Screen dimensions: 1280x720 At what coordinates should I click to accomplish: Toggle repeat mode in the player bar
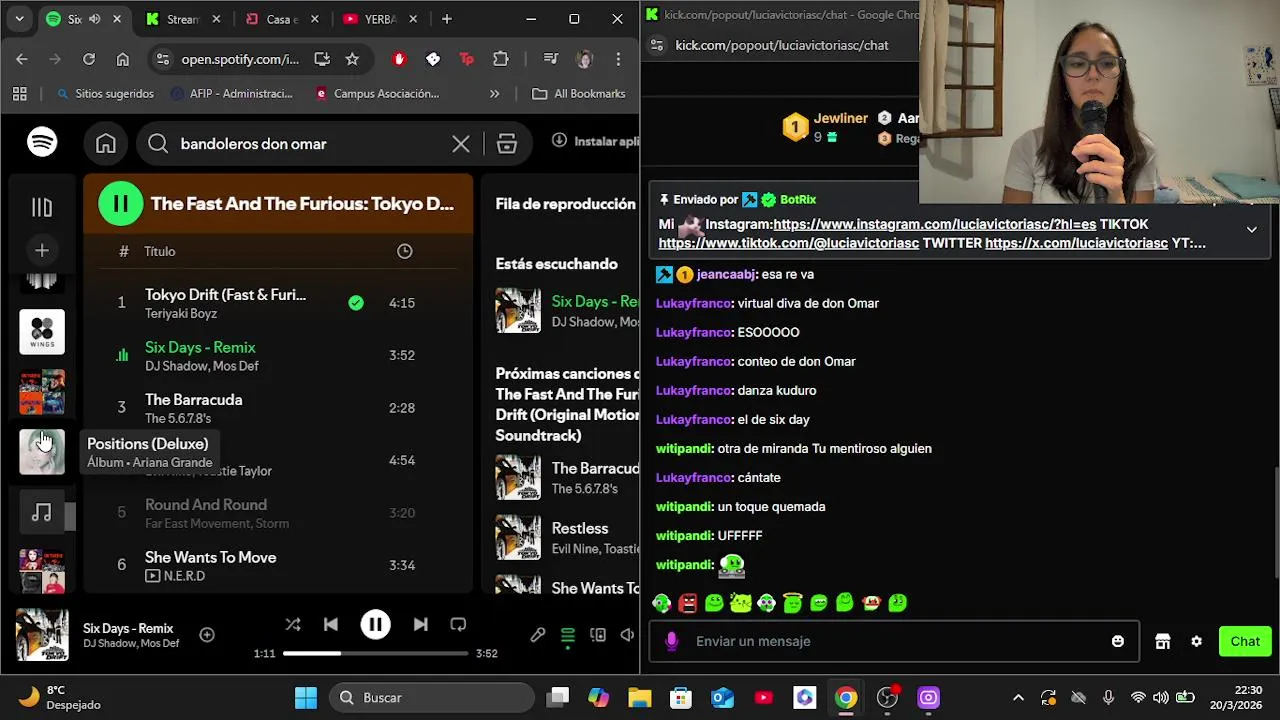[458, 624]
